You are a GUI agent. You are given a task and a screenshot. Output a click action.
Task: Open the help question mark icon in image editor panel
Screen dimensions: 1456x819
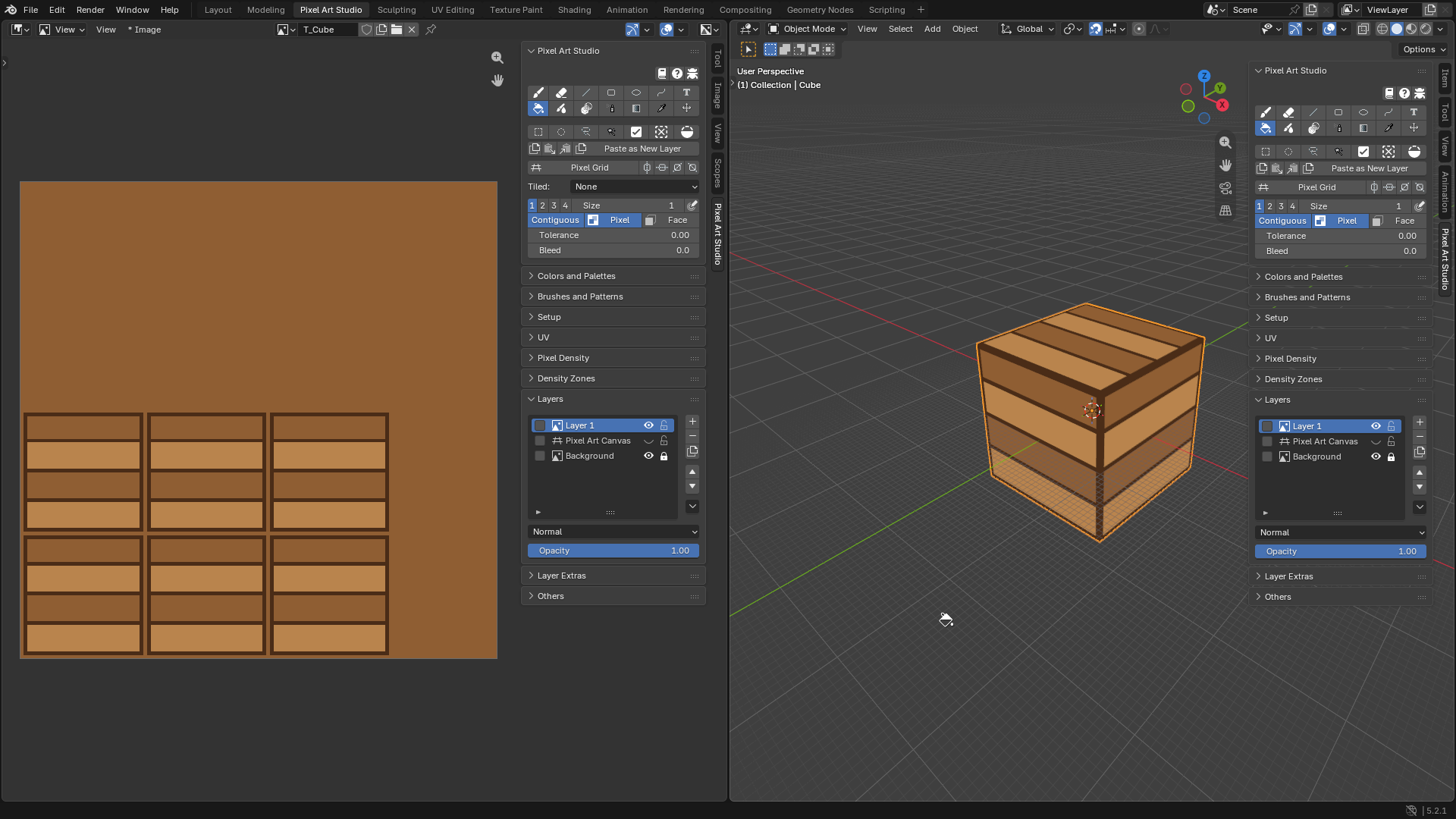[x=677, y=74]
